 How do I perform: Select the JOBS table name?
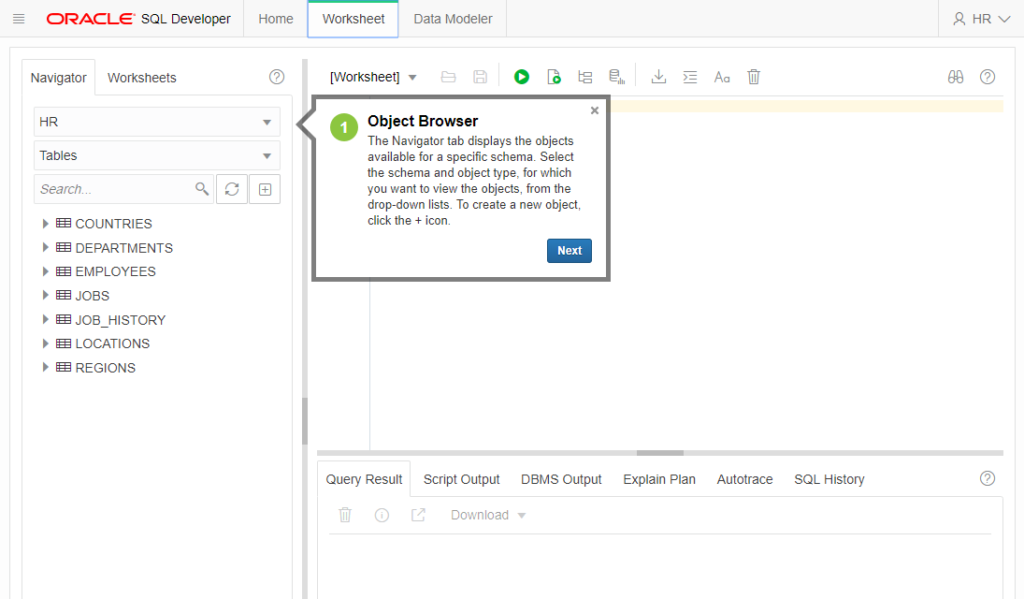click(92, 296)
